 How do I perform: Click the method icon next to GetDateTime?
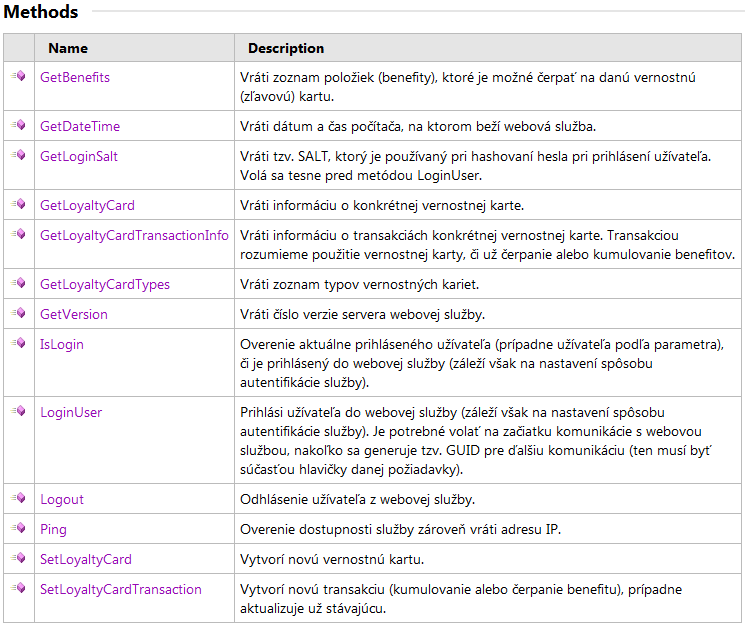(x=18, y=126)
